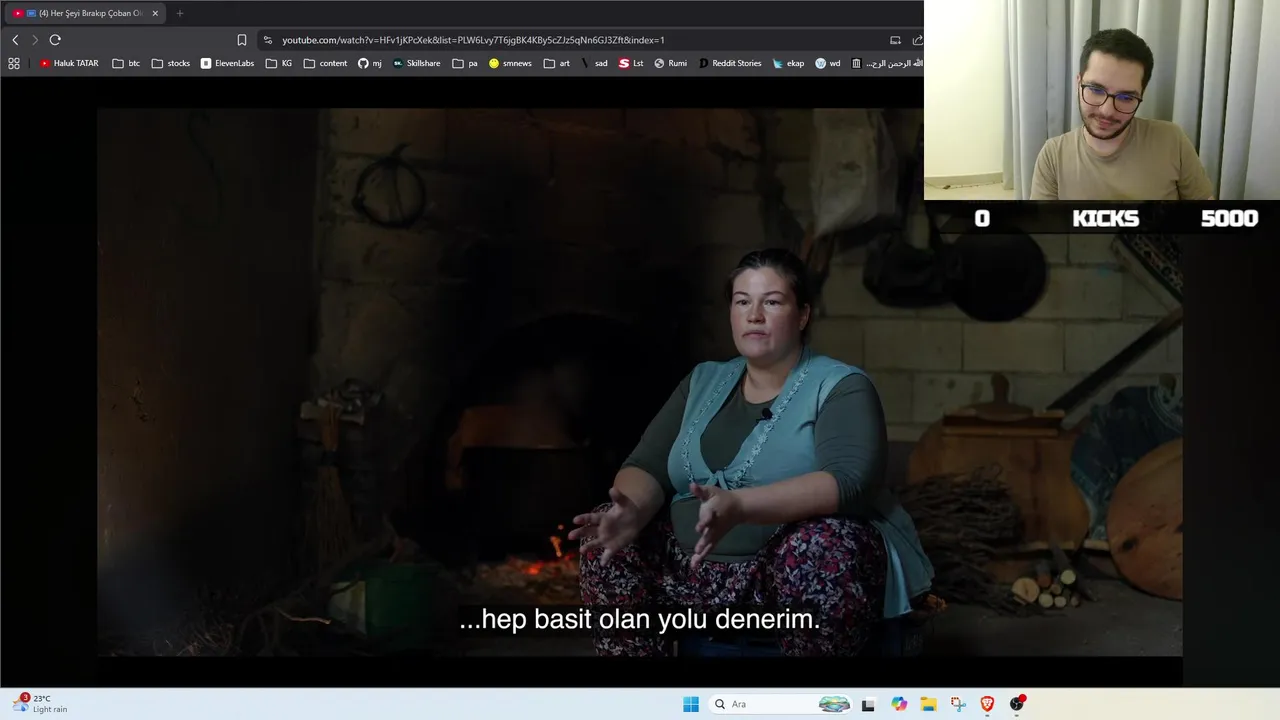Open the picture-in-picture icon in address bar
Screen dimensions: 1280x720
click(895, 40)
